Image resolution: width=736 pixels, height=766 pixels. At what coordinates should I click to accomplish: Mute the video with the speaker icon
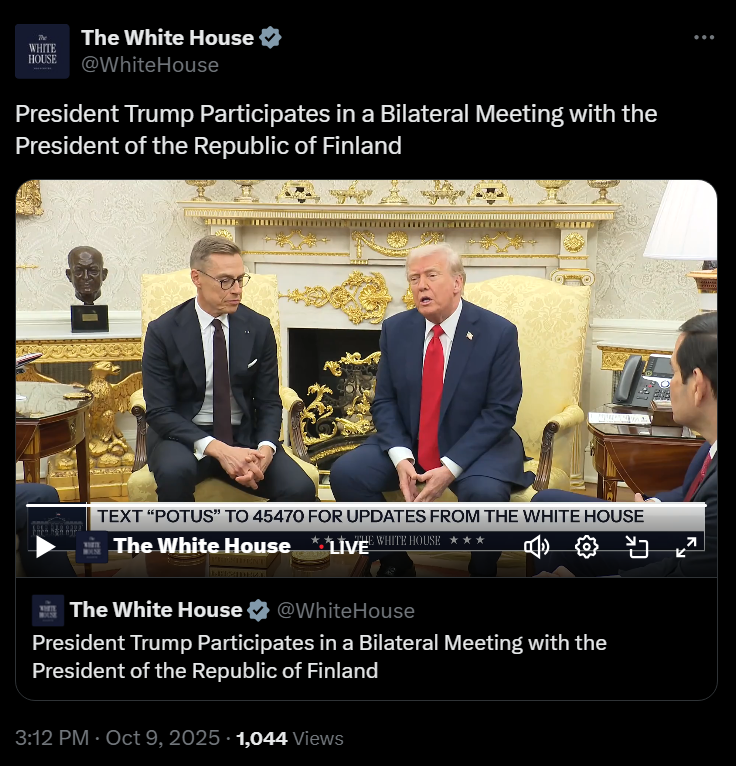click(x=537, y=547)
